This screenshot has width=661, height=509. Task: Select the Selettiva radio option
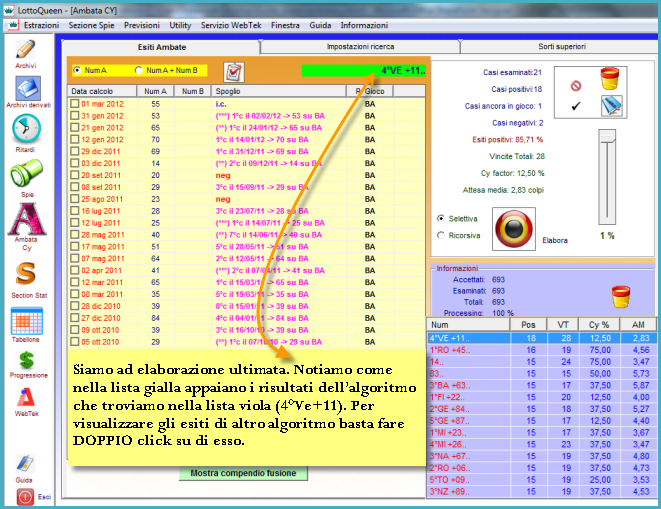coord(441,218)
